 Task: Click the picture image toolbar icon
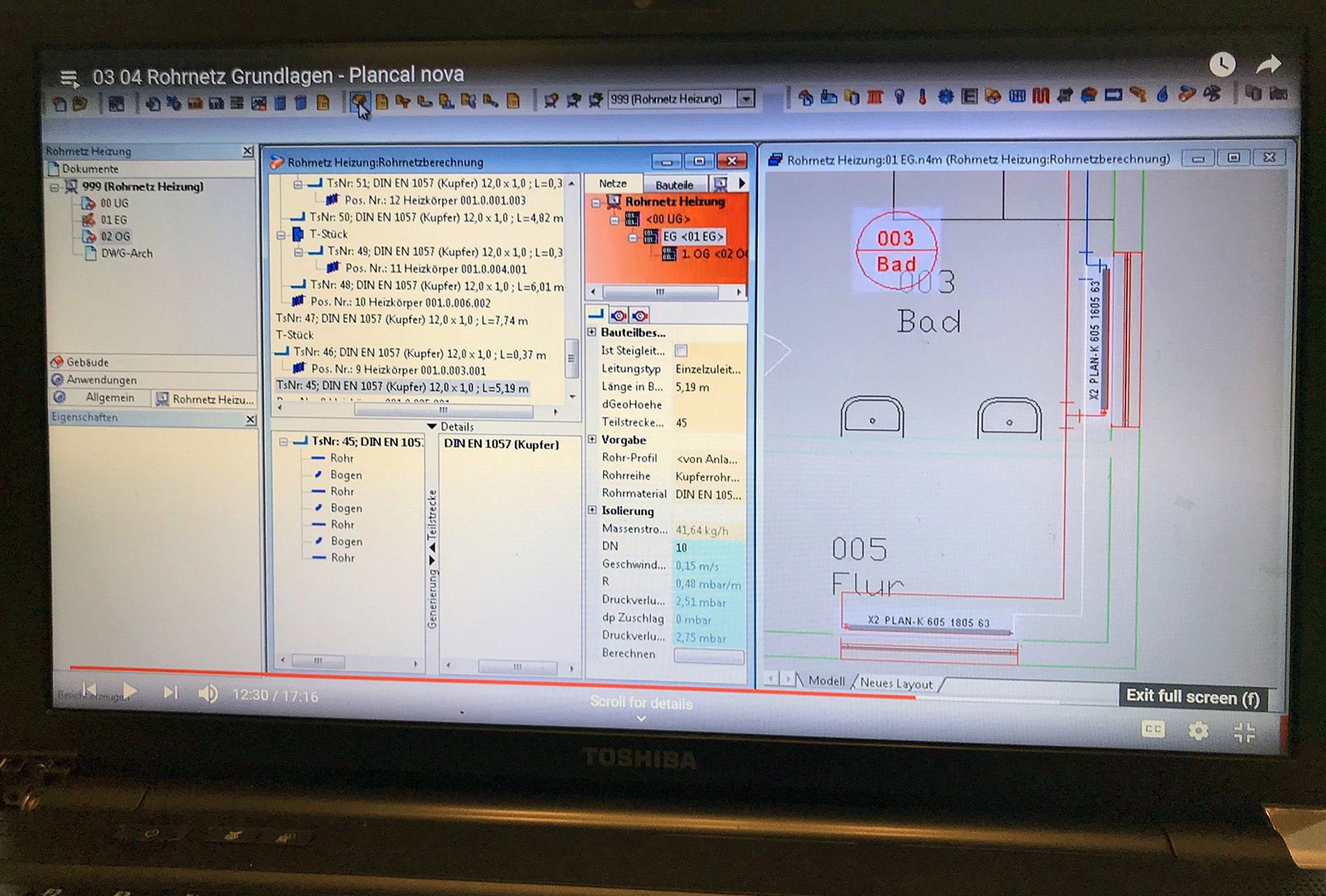259,104
